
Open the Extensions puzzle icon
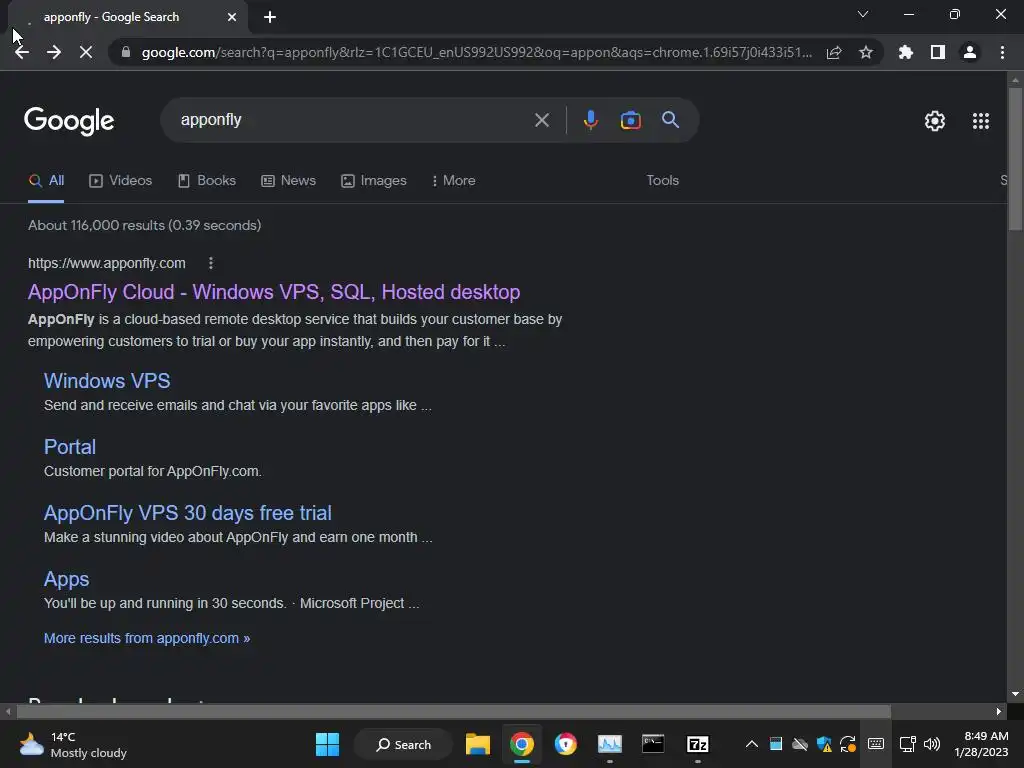(x=905, y=52)
